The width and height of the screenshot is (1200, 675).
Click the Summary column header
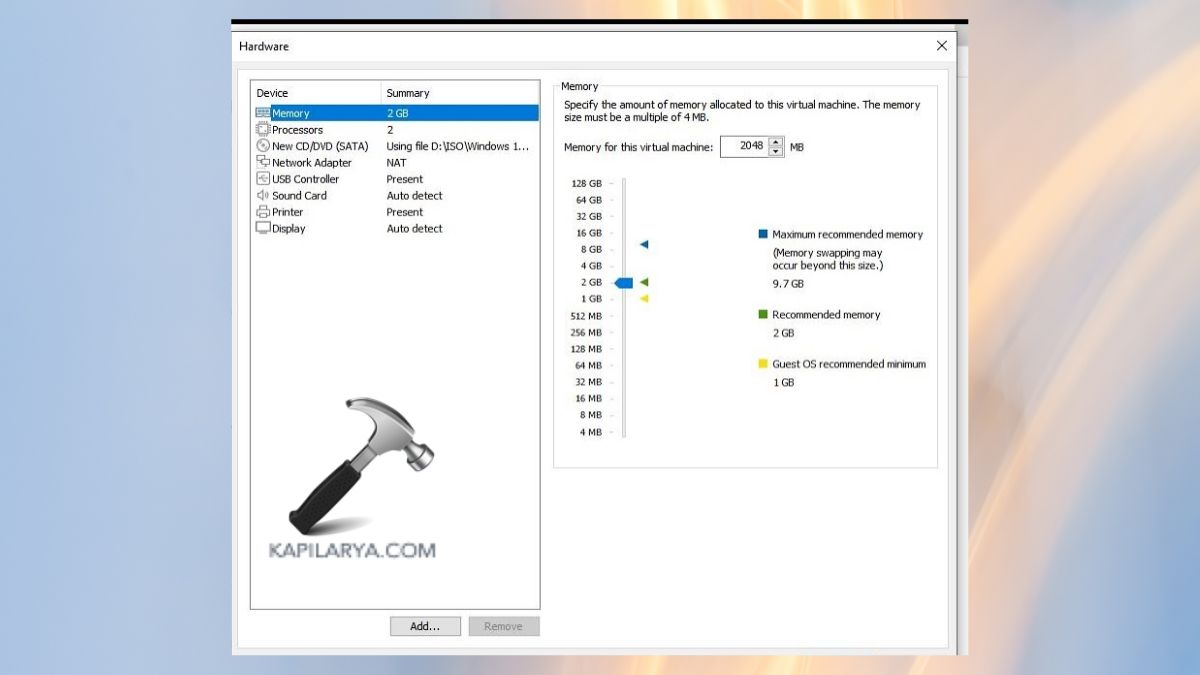(x=408, y=93)
